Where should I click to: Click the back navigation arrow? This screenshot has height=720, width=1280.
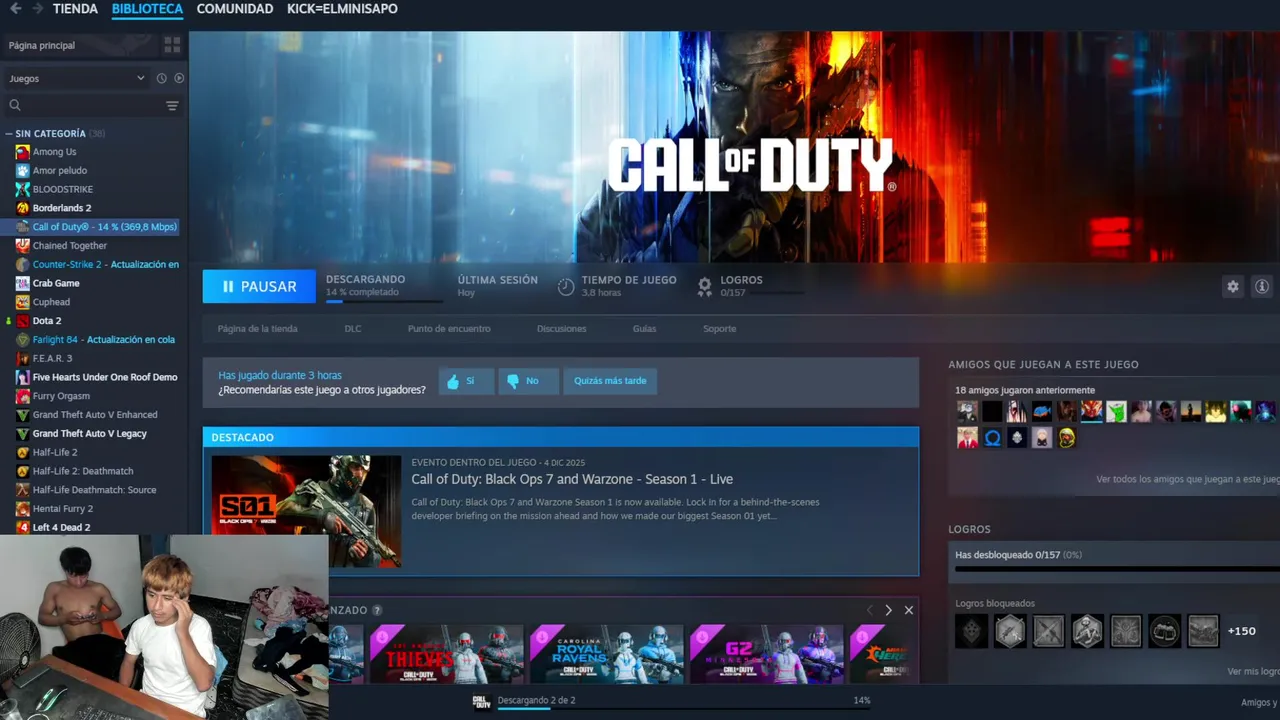15,9
